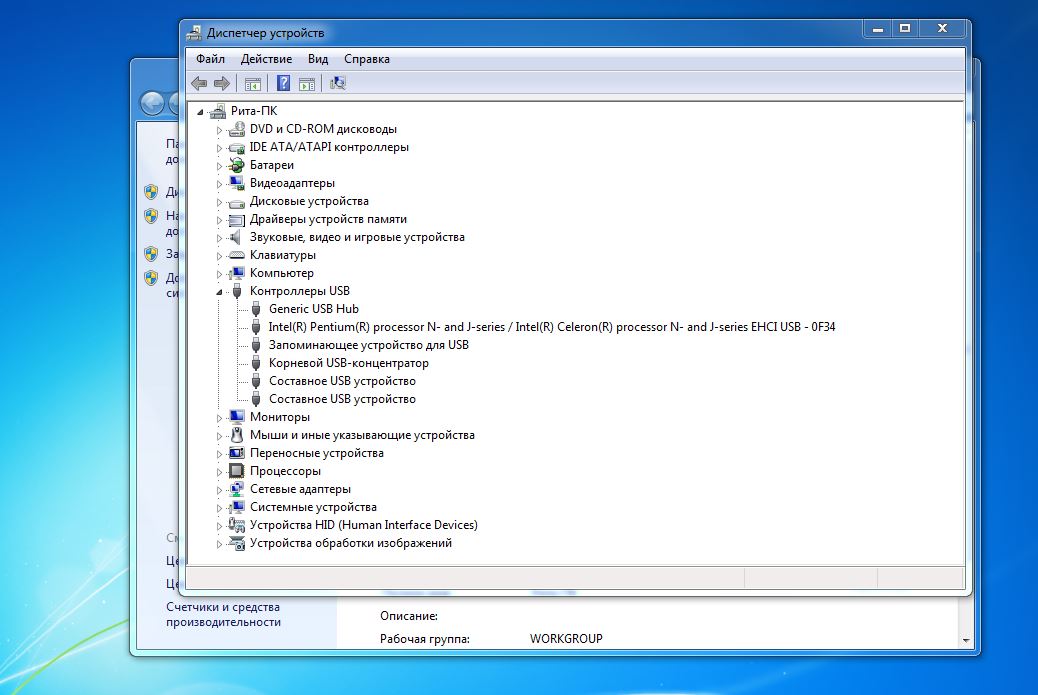This screenshot has height=695, width=1038.
Task: Click the Видеоадаптеры display icon
Action: (x=236, y=183)
